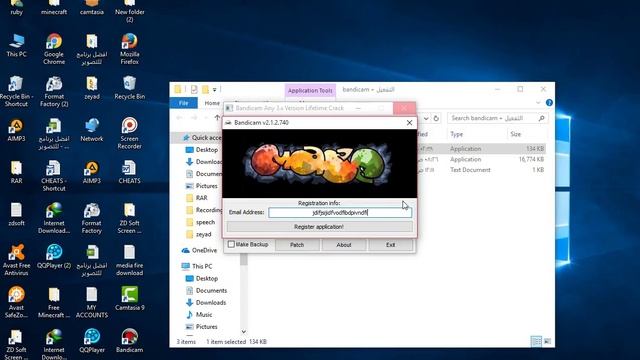Click Exit button in crack window

pyautogui.click(x=390, y=244)
